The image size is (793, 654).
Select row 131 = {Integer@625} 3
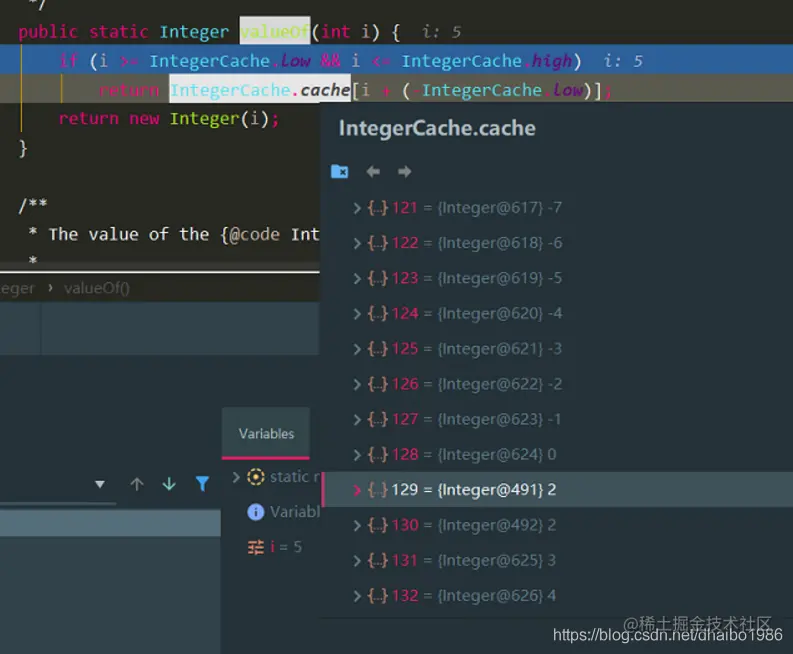pos(556,560)
